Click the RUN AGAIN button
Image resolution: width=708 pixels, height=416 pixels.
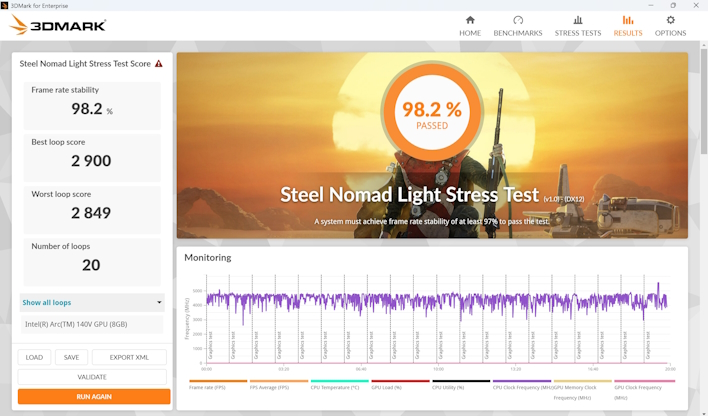click(94, 397)
